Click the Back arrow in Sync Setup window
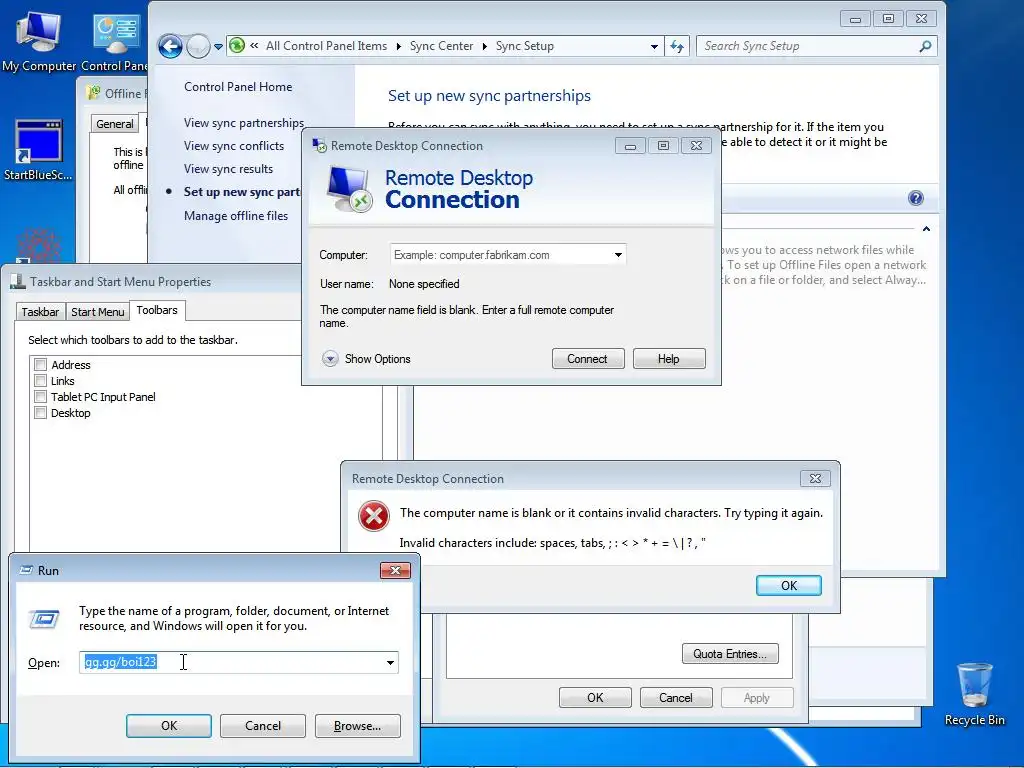The height and width of the screenshot is (768, 1024). 170,46
